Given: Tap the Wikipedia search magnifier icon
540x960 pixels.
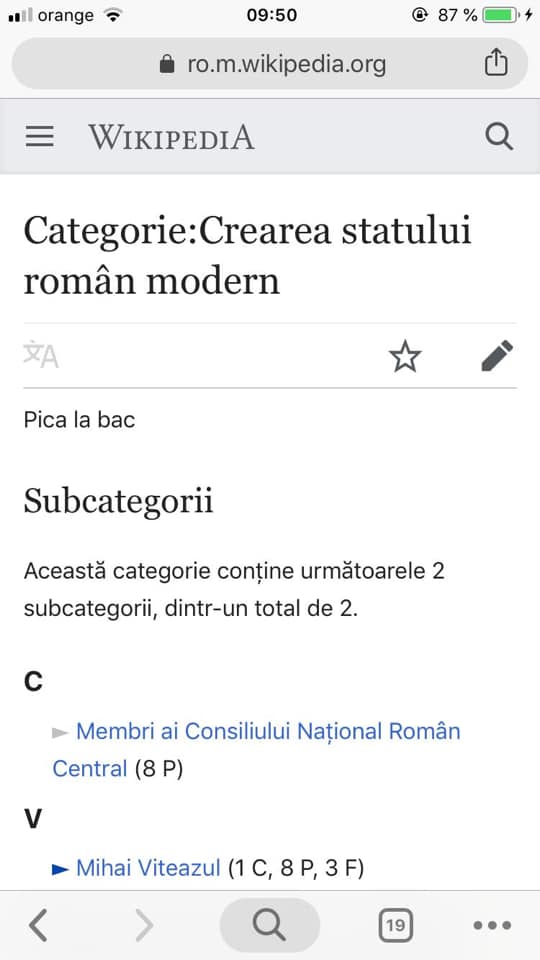Looking at the screenshot, I should click(499, 137).
